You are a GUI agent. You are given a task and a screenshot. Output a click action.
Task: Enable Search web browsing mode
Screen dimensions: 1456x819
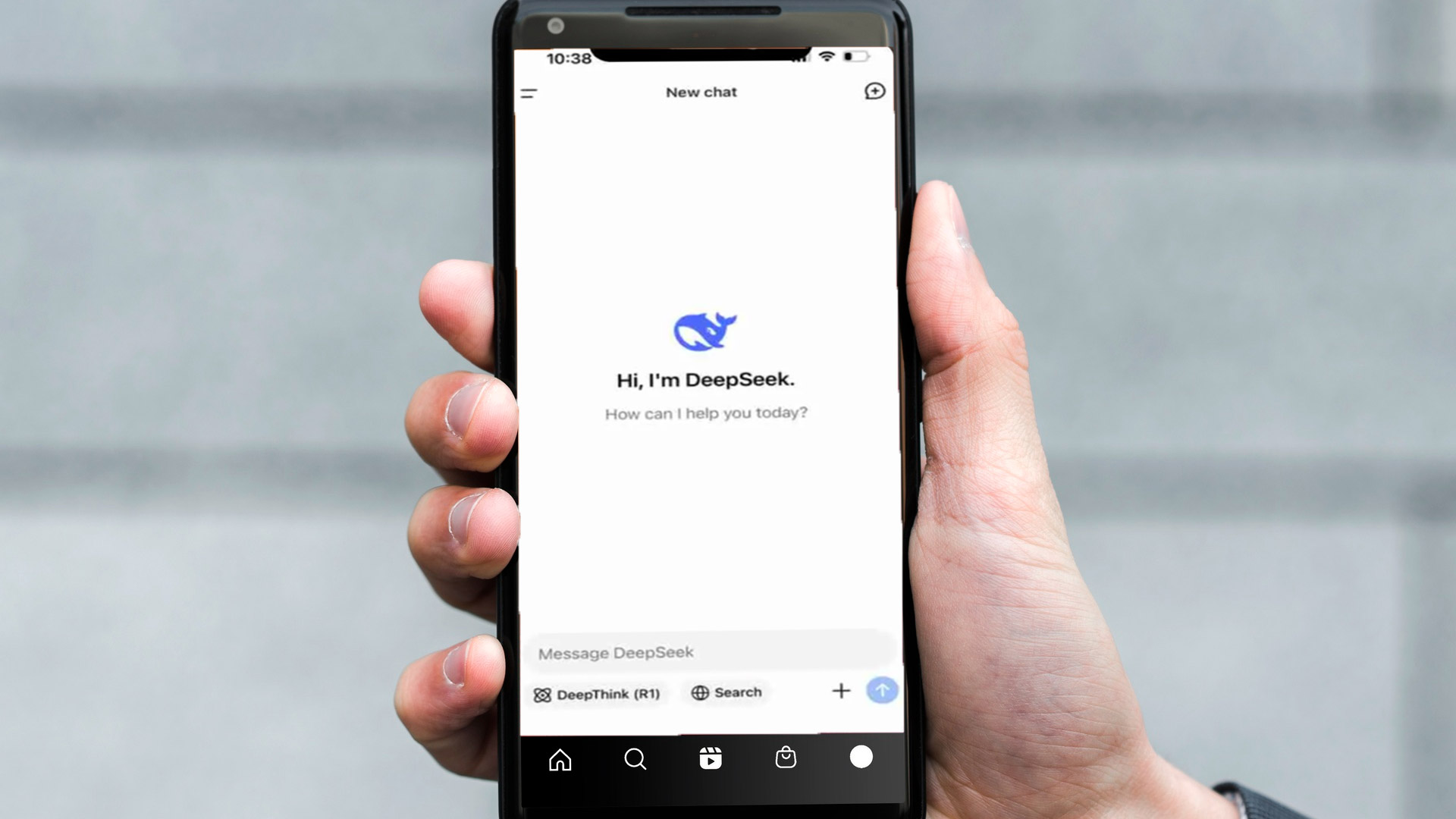[x=728, y=693]
